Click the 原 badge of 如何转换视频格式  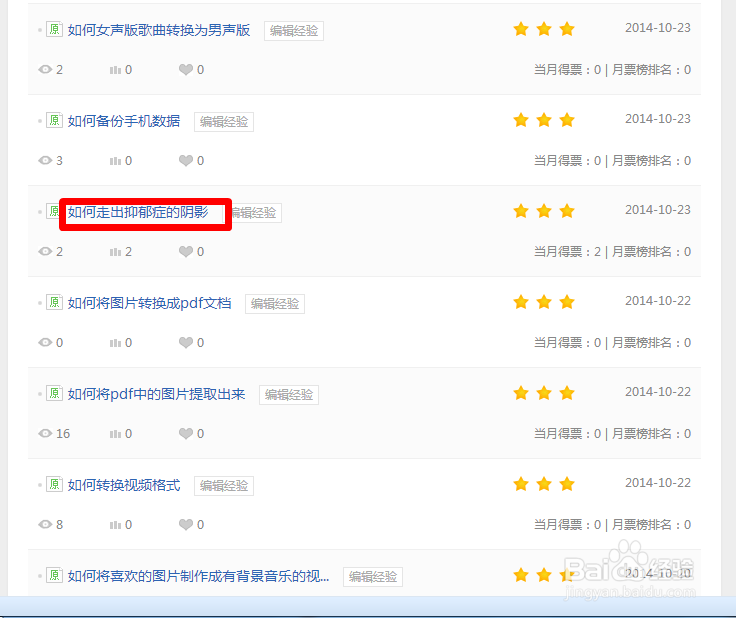coord(54,485)
